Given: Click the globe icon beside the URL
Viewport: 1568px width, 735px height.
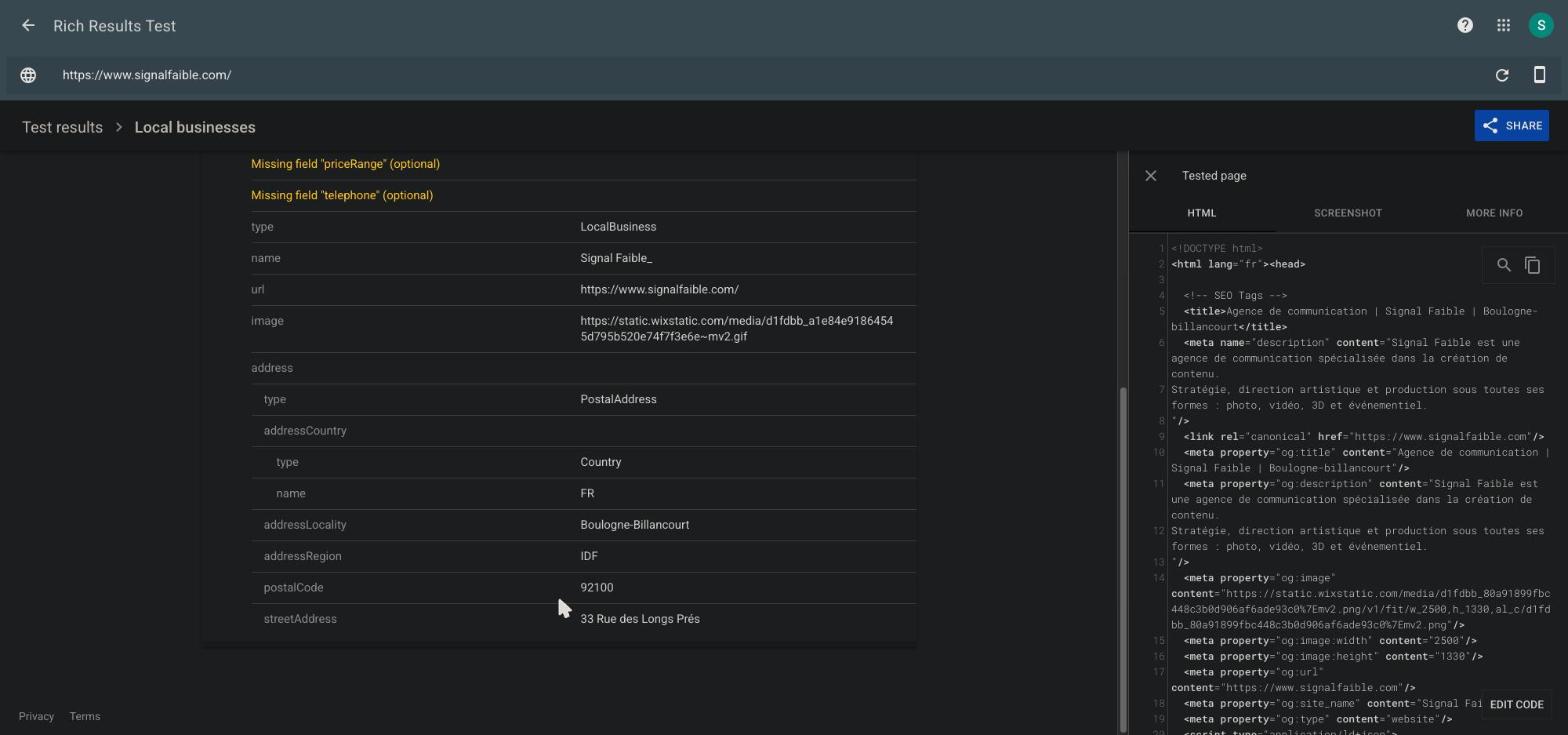Looking at the screenshot, I should coord(28,75).
